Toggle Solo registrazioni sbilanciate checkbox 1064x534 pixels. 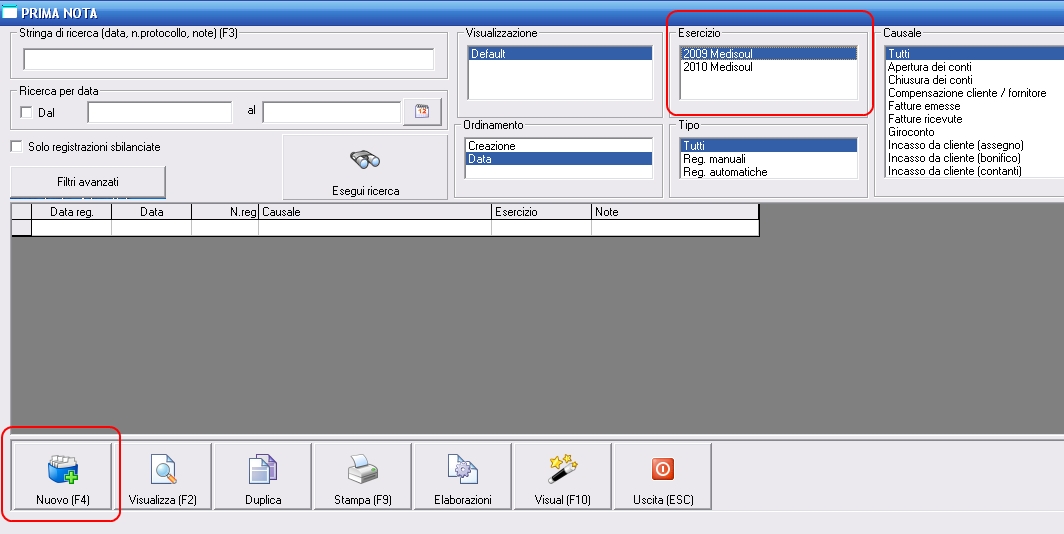(16, 147)
